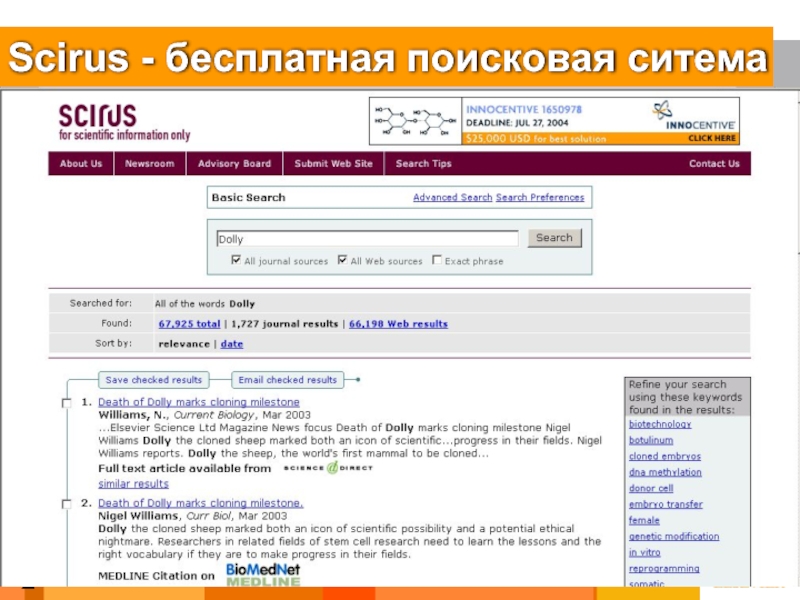Click into the search field containing Dolly
Viewport: 800px width, 600px height.
pos(367,239)
